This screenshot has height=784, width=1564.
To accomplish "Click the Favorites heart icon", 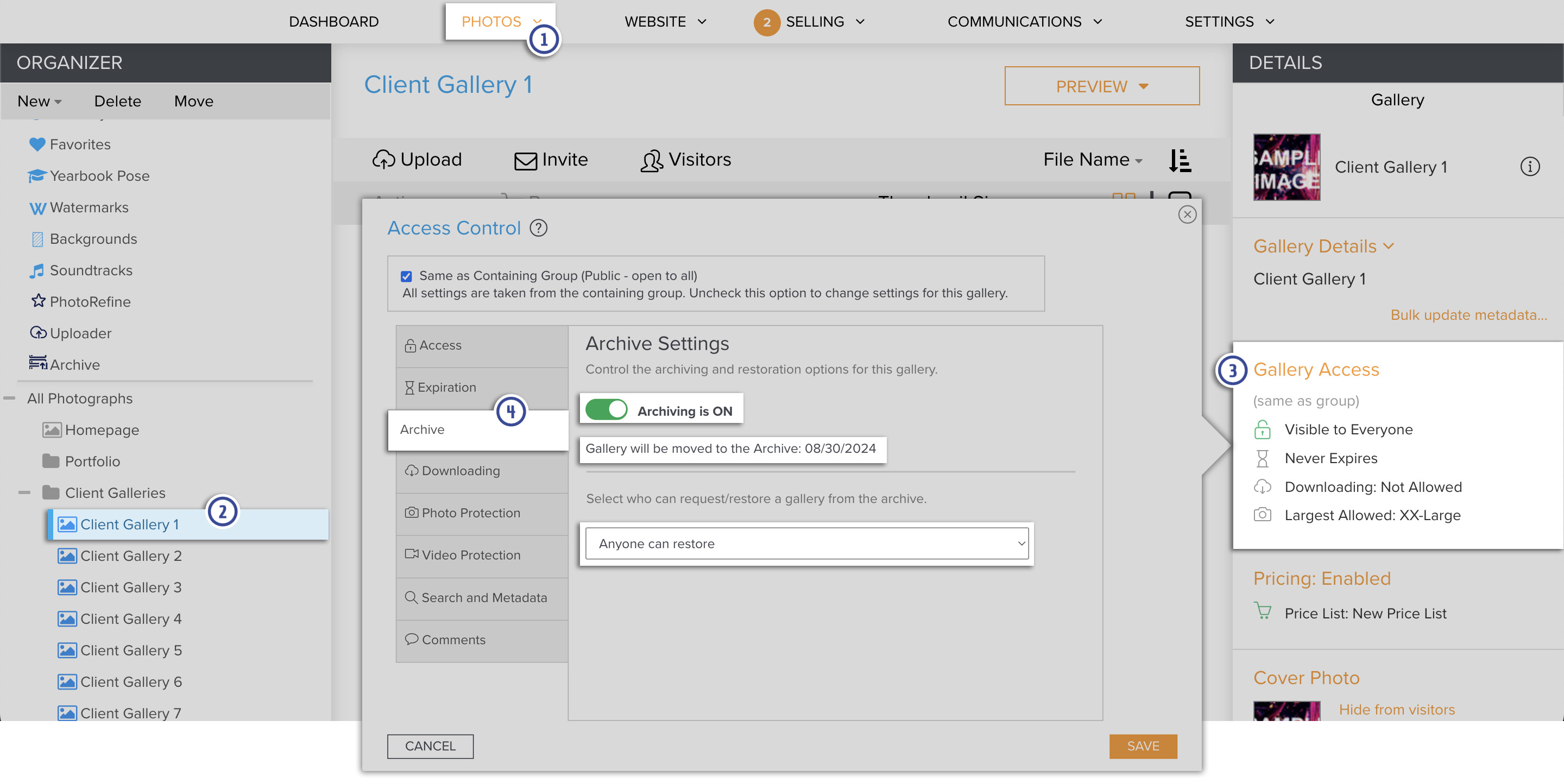I will tap(37, 144).
